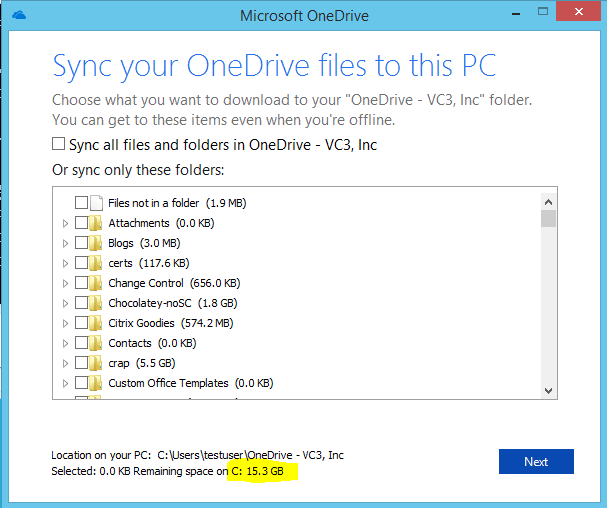Tick the Blogs folder checkbox
The width and height of the screenshot is (607, 508).
click(x=81, y=243)
